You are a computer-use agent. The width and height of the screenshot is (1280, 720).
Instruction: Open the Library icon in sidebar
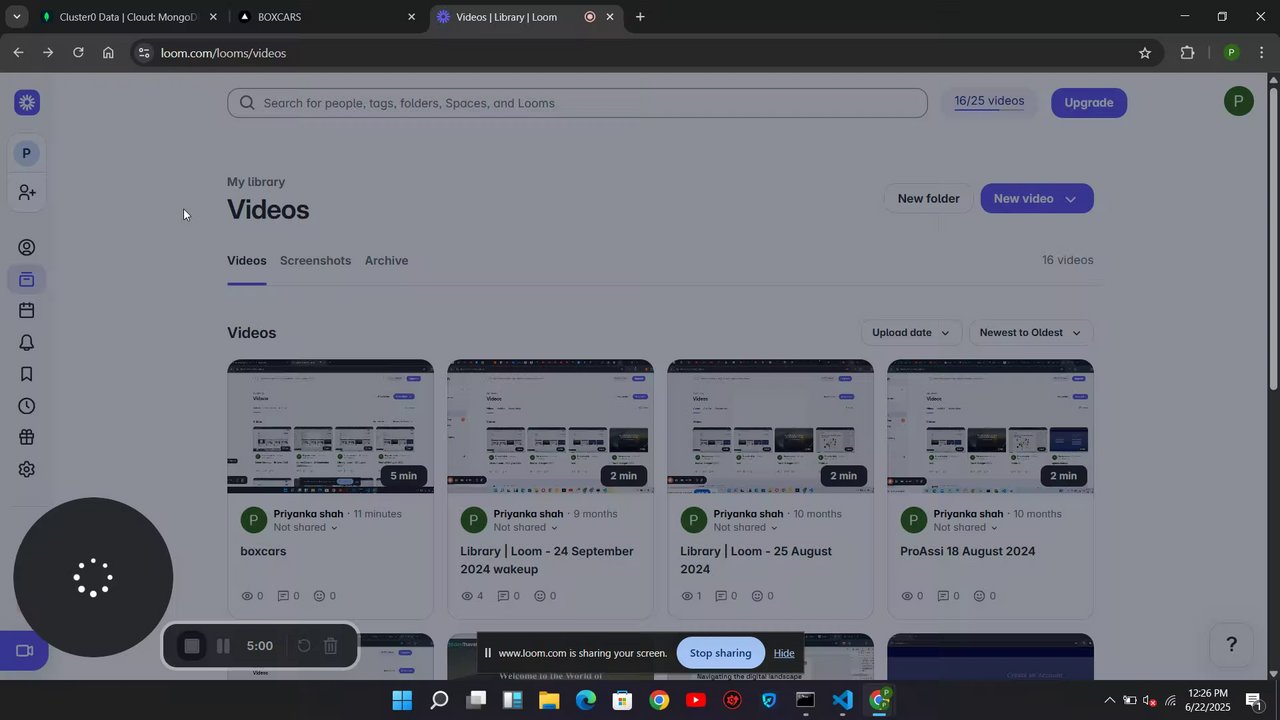(27, 280)
